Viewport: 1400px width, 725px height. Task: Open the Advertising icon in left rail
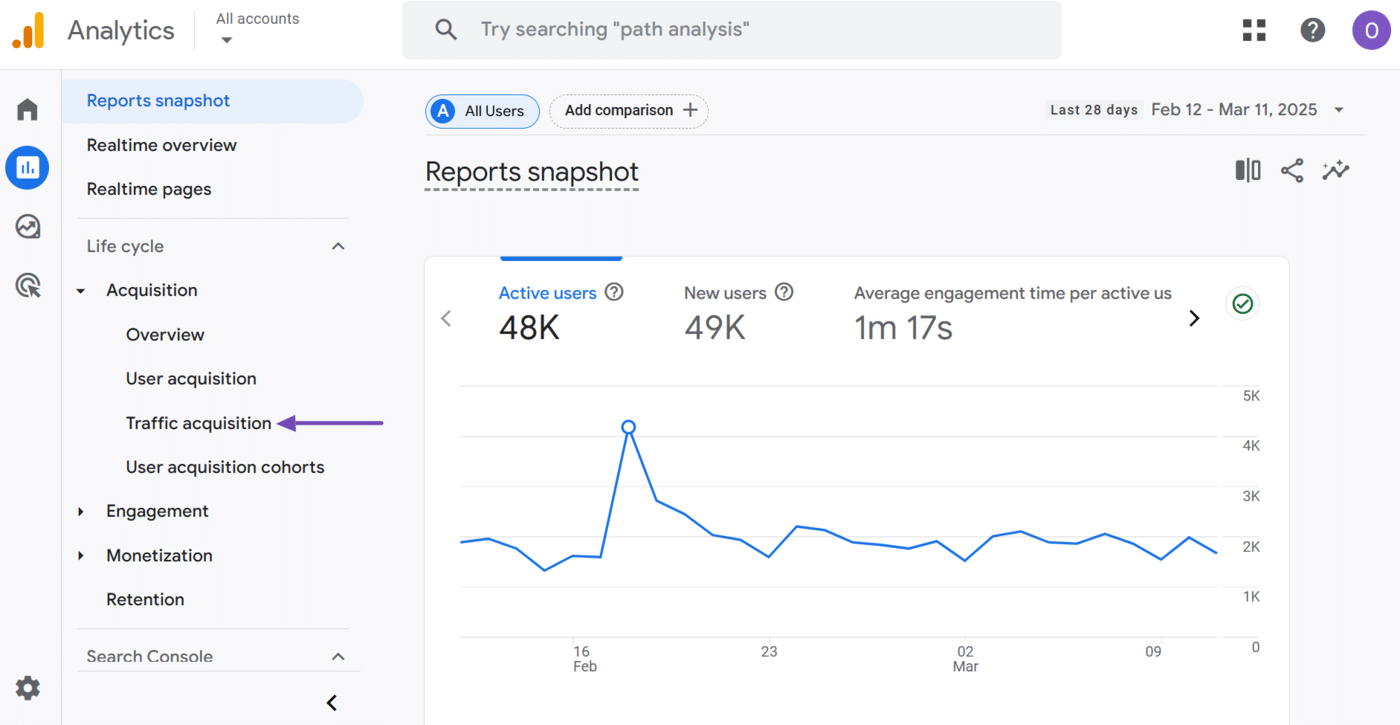coord(27,286)
